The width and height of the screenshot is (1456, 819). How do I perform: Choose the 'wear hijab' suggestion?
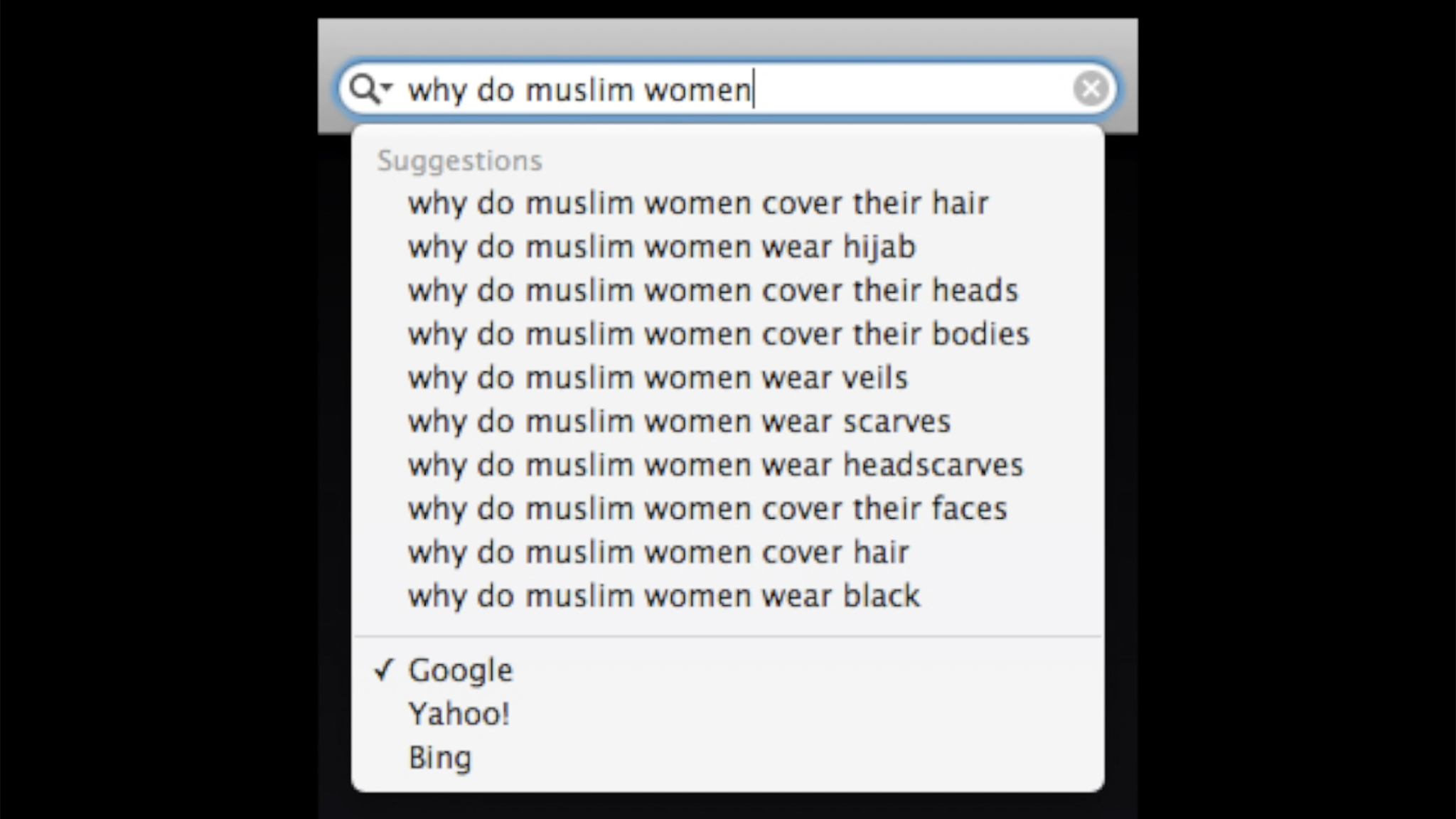661,247
